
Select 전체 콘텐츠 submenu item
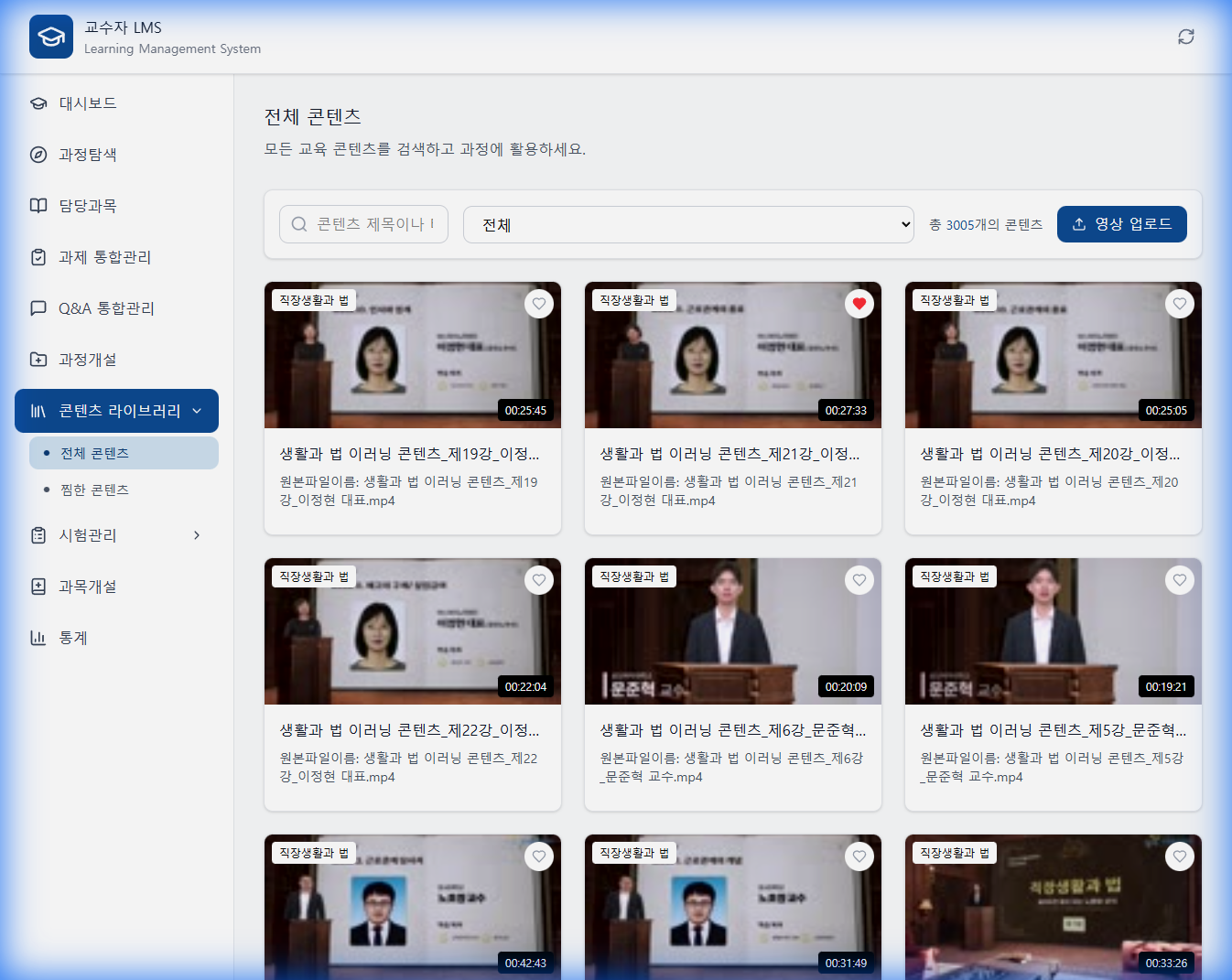pos(95,453)
